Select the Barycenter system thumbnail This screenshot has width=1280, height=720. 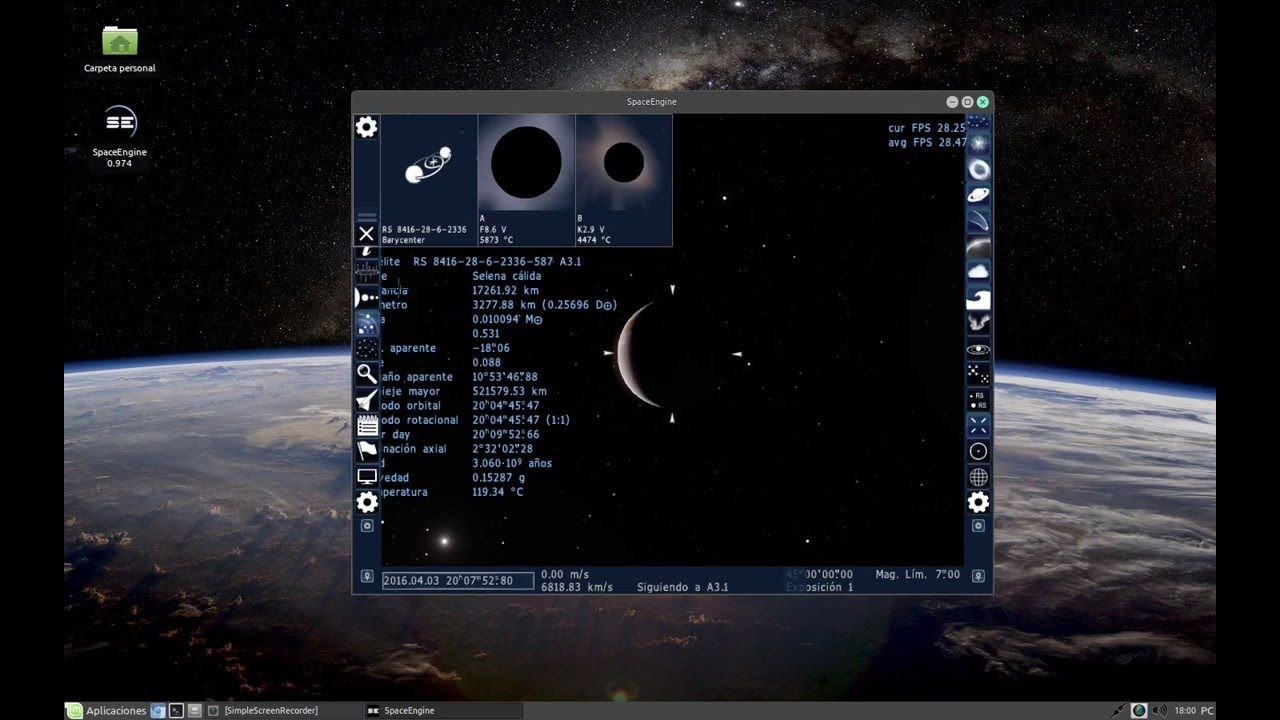pos(428,180)
